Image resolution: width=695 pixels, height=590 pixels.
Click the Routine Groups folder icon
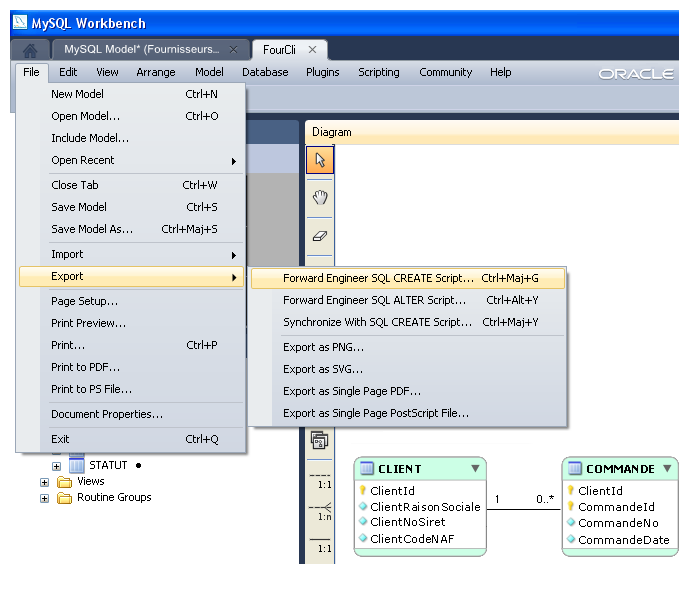65,497
